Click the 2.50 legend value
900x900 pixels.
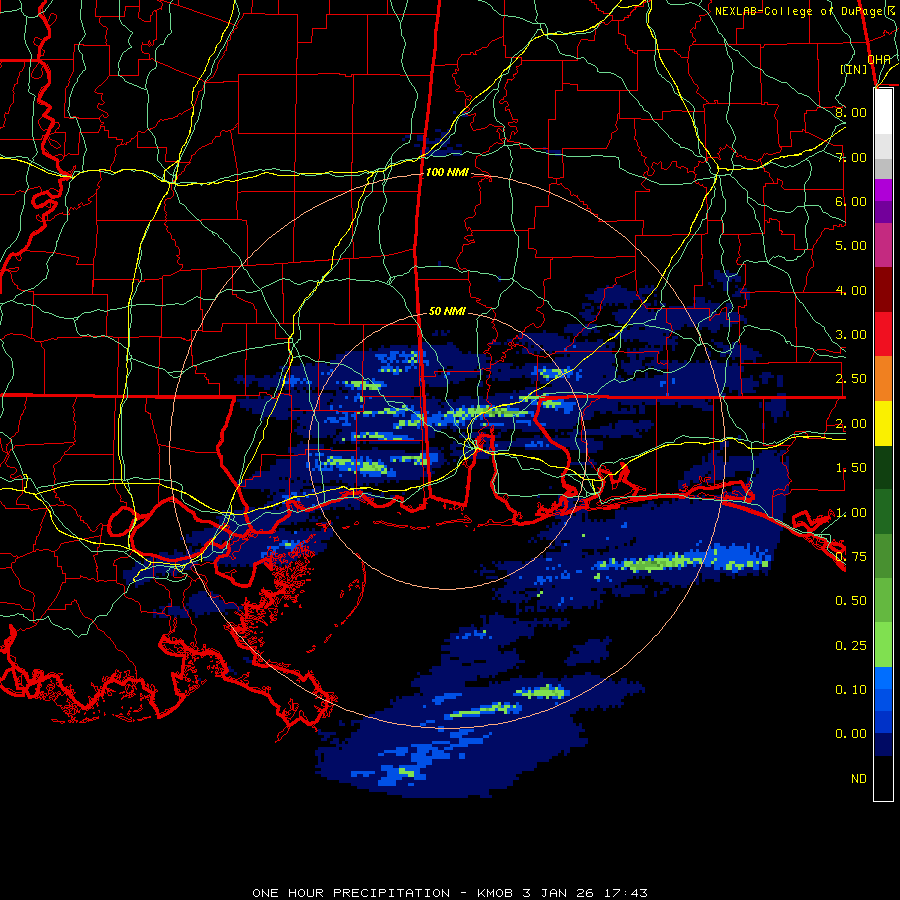coord(851,379)
